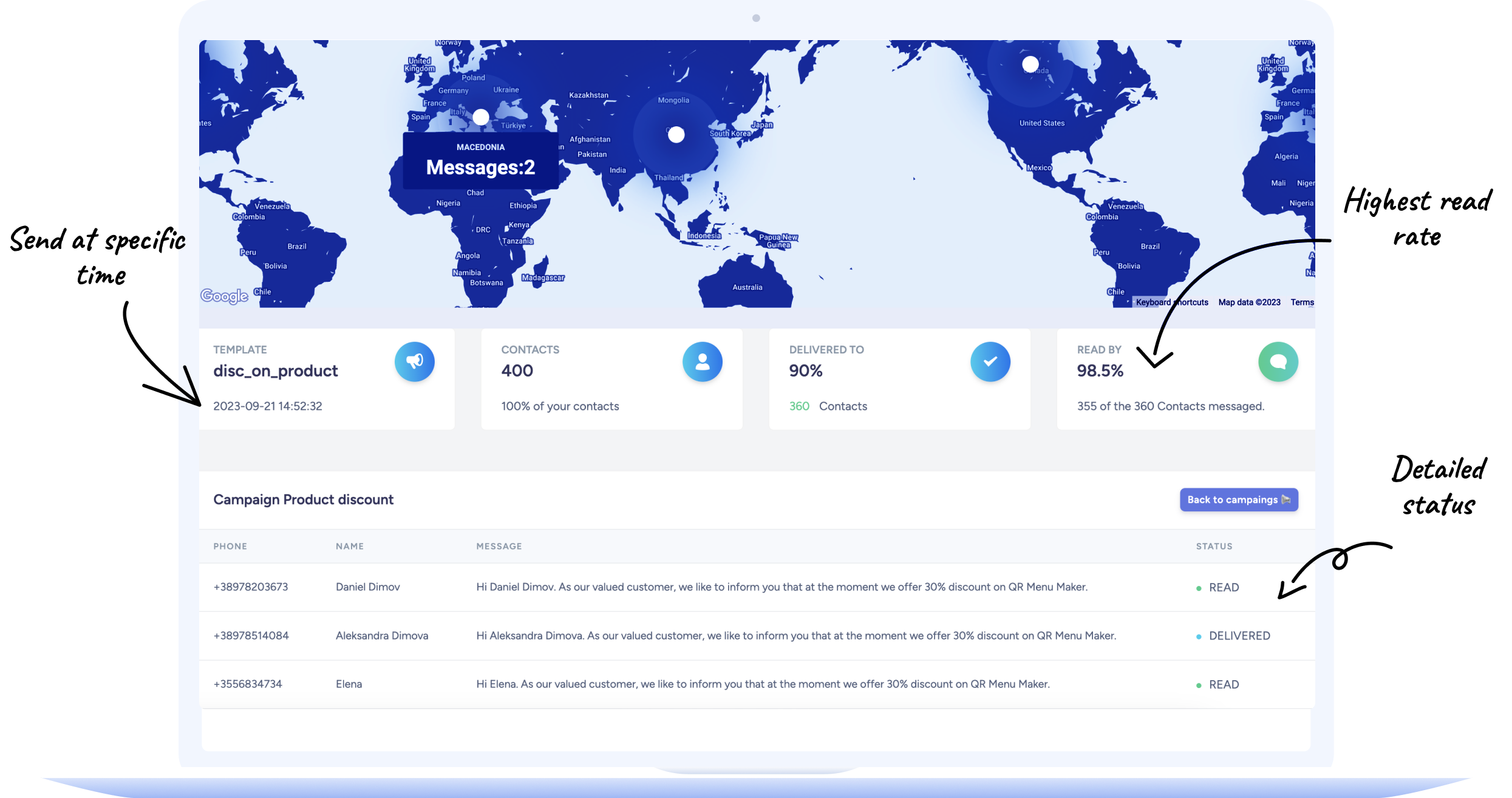Click the green chat bubble icon
1512x798 pixels.
click(1278, 362)
